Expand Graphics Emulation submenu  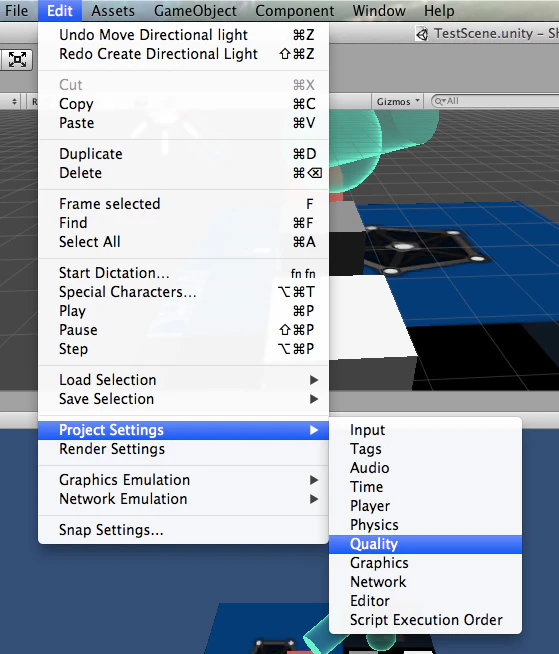184,480
